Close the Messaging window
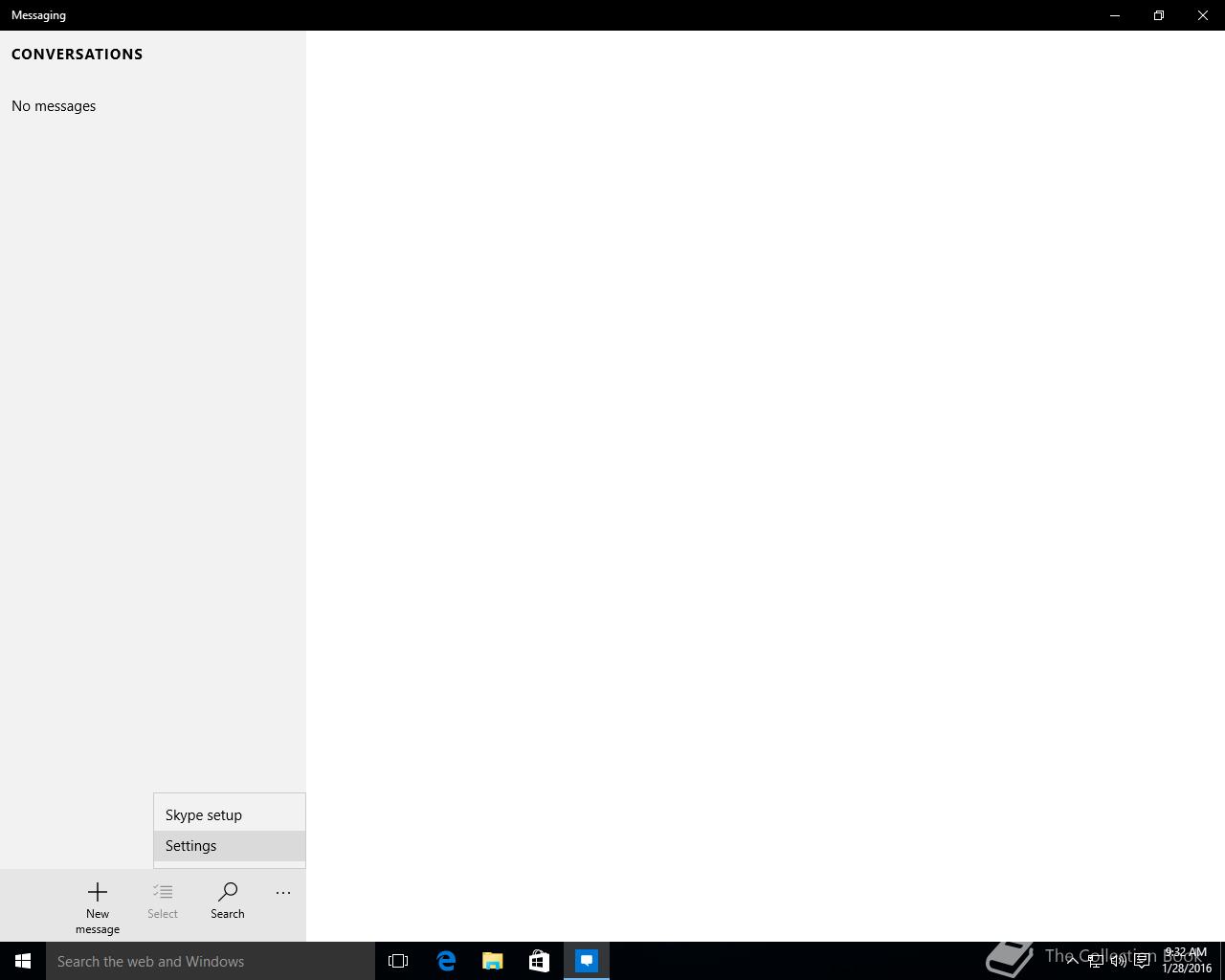The height and width of the screenshot is (980, 1225). (x=1203, y=15)
